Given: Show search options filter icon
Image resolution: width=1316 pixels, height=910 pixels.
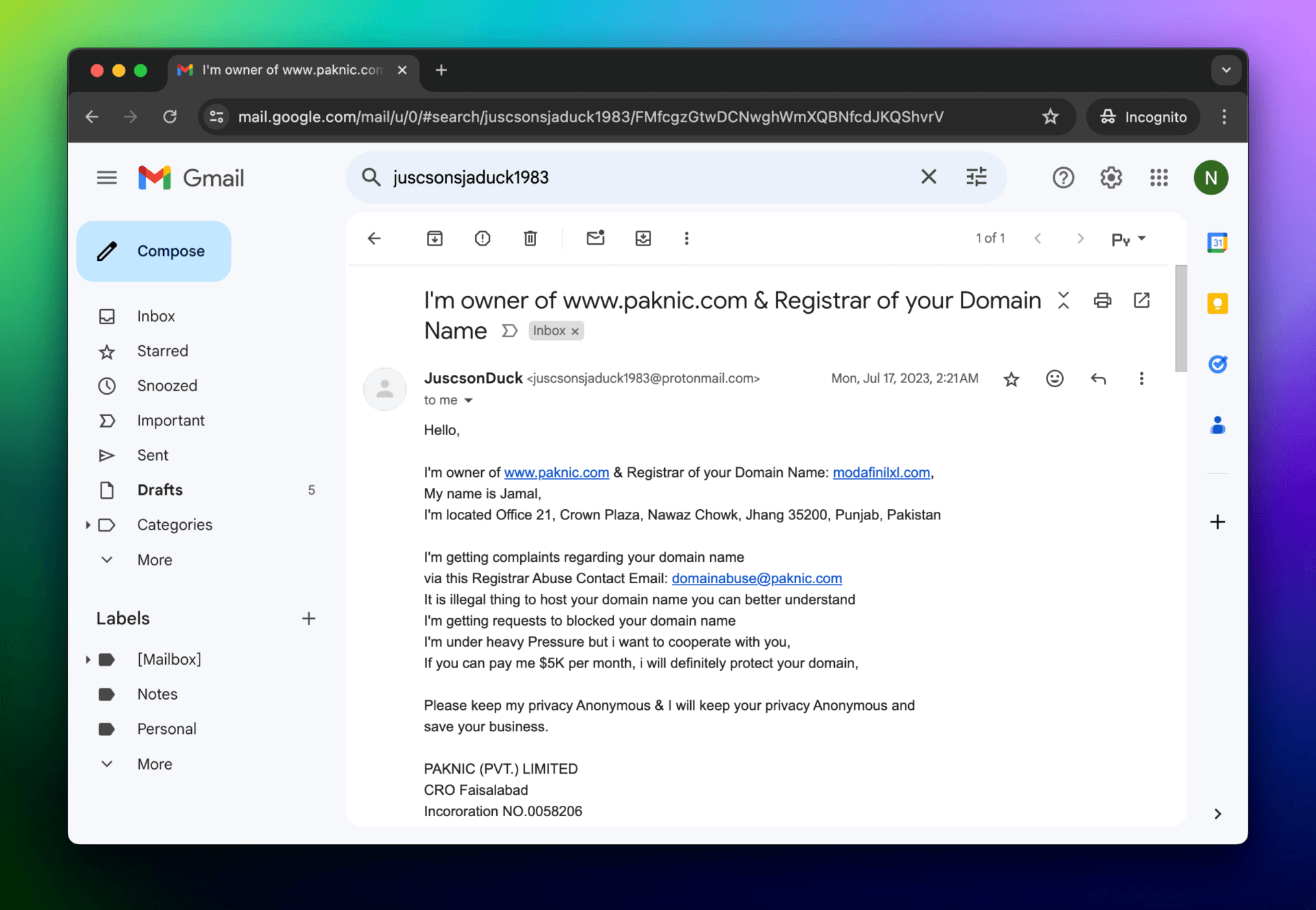Looking at the screenshot, I should click(x=976, y=177).
